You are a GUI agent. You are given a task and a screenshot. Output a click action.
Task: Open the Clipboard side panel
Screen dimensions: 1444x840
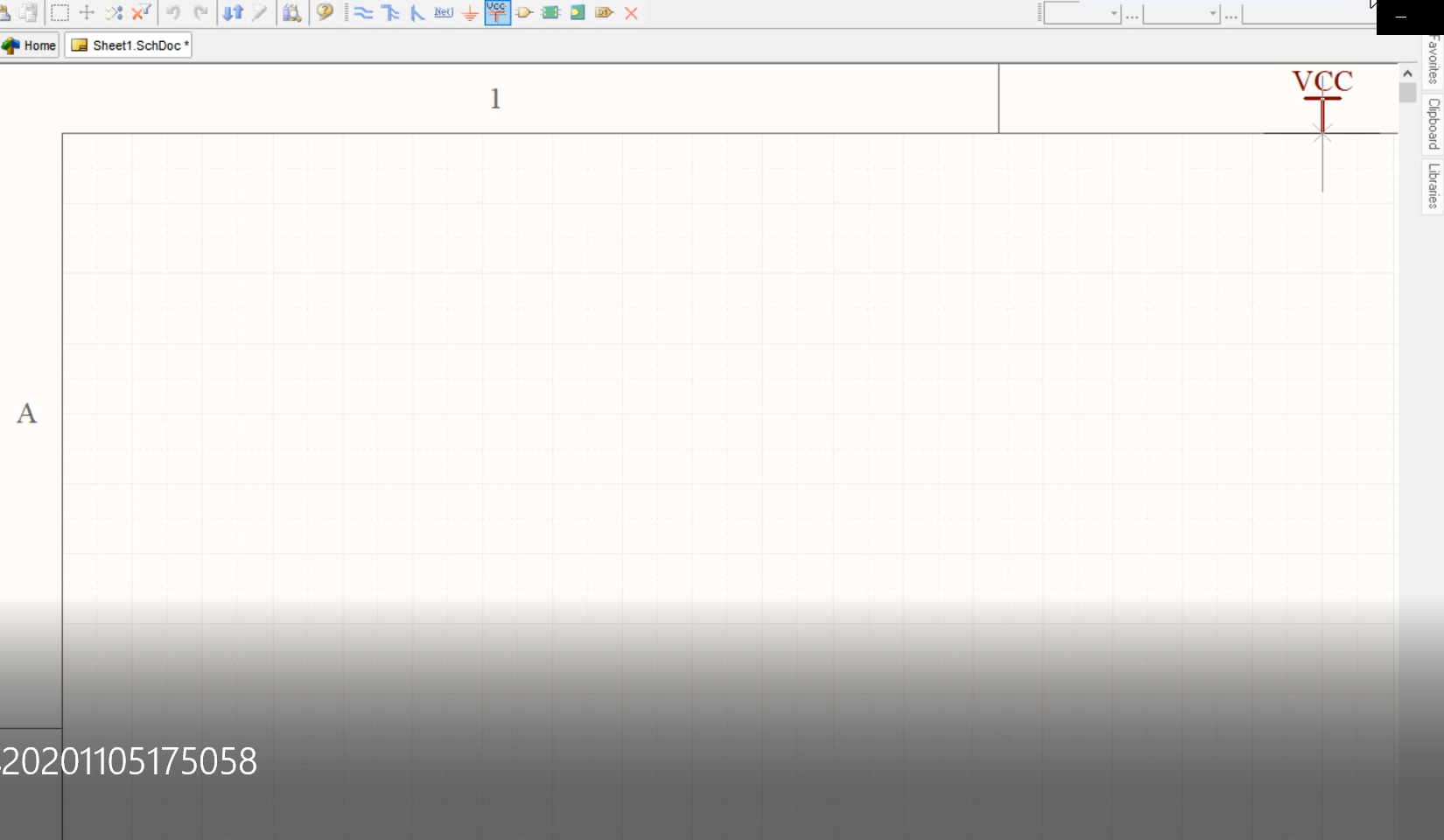point(1433,123)
